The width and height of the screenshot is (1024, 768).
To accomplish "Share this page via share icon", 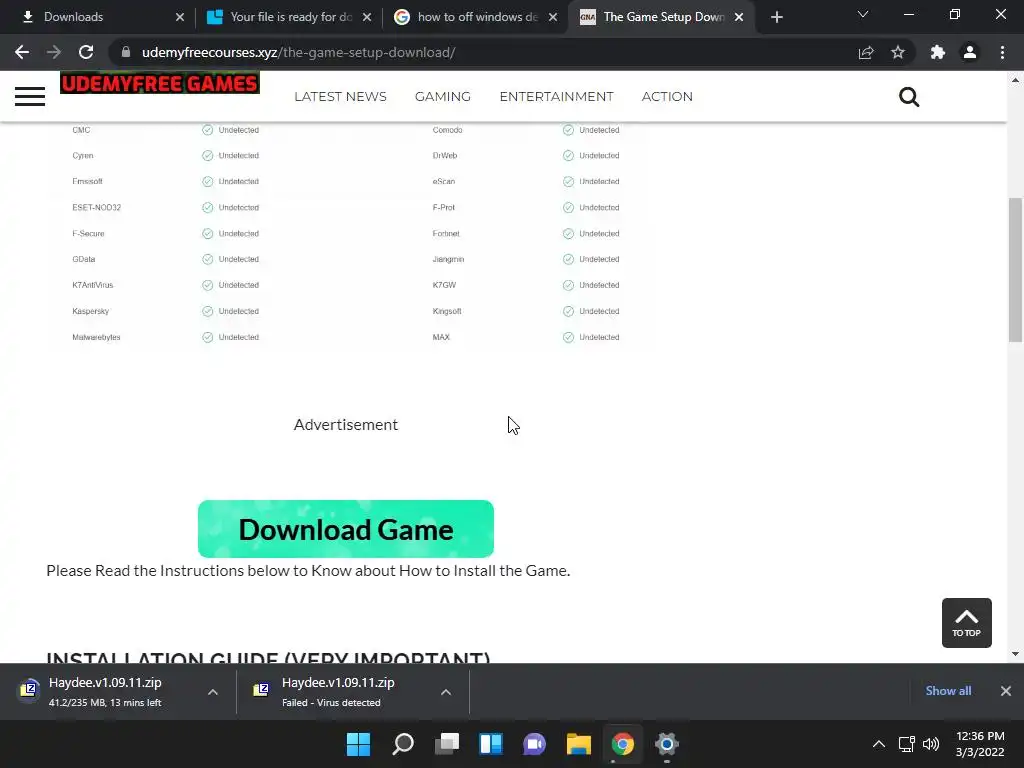I will pos(866,52).
